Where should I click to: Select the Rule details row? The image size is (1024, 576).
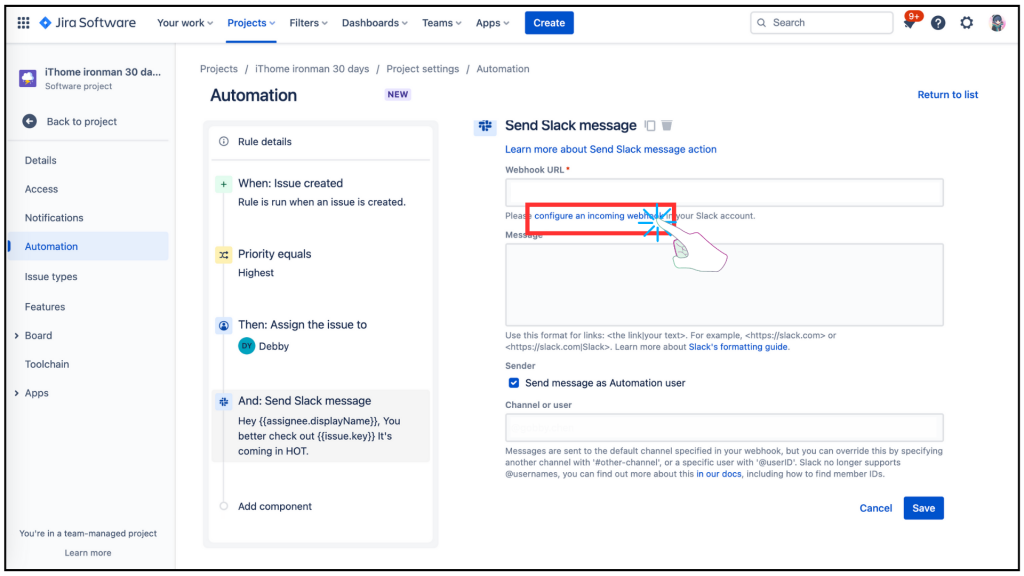pyautogui.click(x=321, y=142)
